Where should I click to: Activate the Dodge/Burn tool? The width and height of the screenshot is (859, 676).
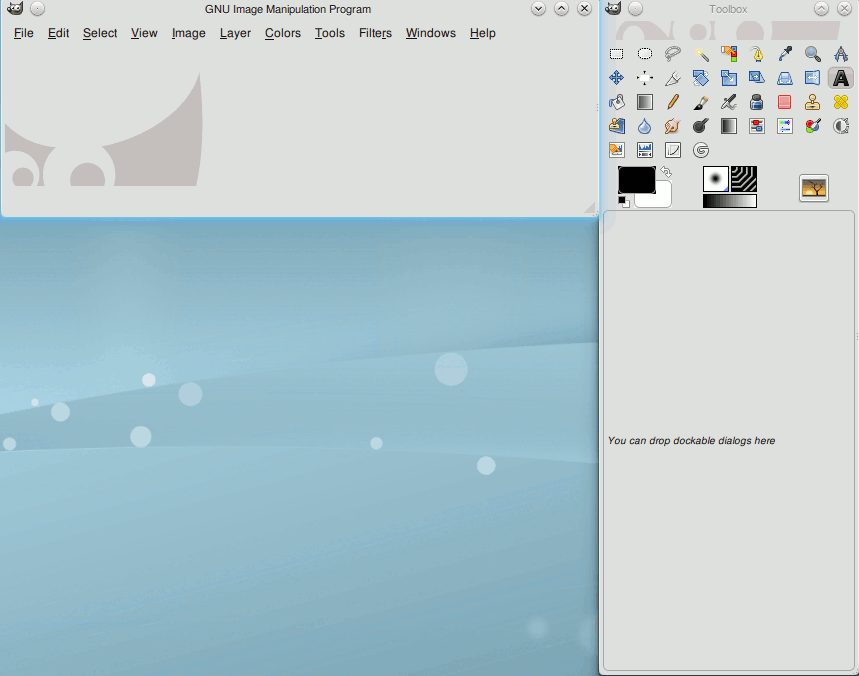click(701, 126)
